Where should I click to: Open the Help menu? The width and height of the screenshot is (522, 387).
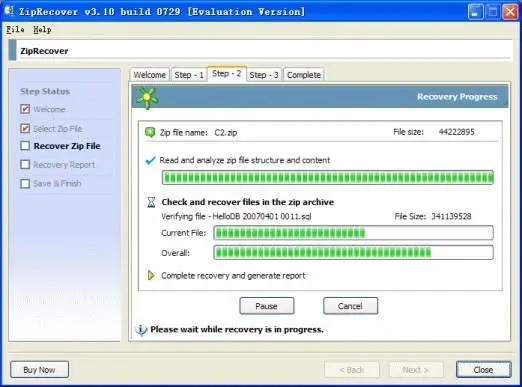tap(42, 30)
